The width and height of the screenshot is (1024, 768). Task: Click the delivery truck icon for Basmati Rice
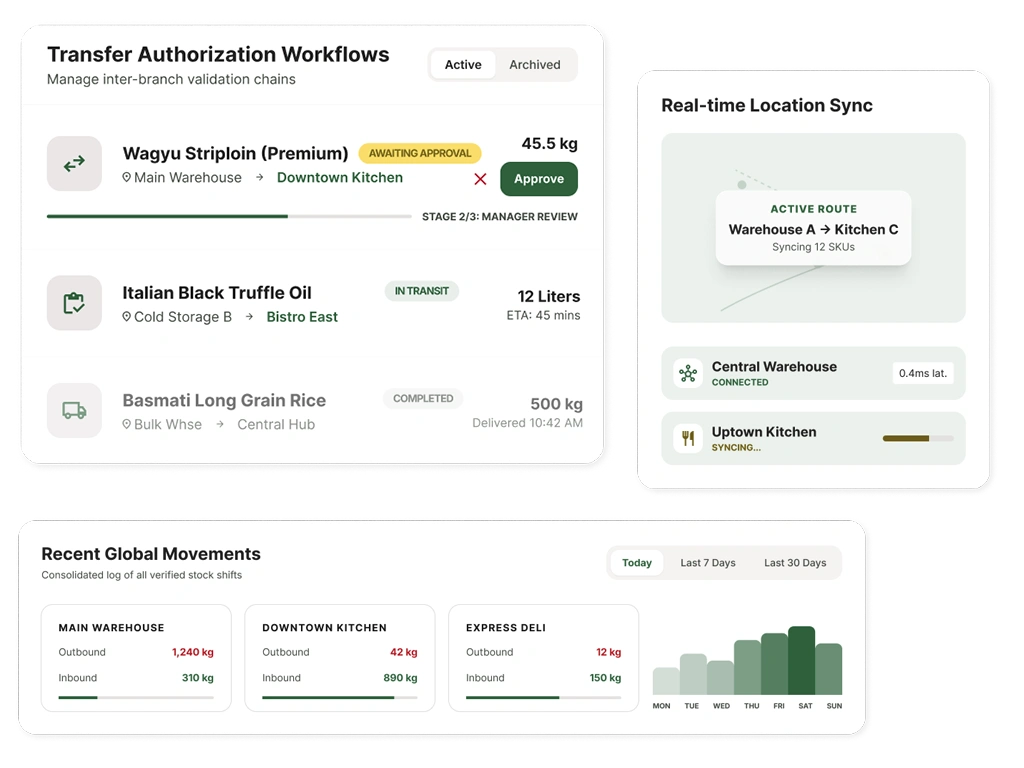tap(74, 410)
